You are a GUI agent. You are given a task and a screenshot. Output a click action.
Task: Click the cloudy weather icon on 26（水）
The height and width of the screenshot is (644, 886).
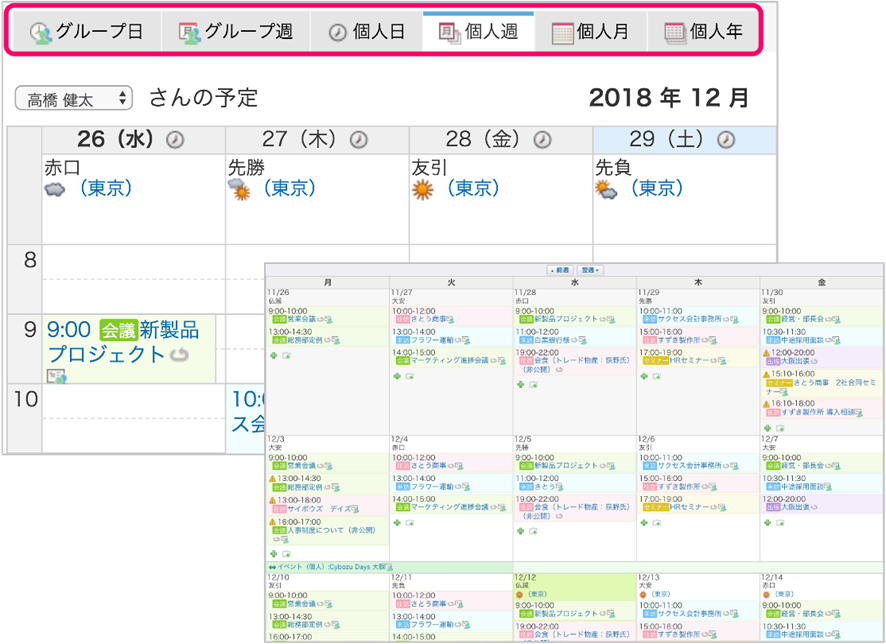(55, 189)
